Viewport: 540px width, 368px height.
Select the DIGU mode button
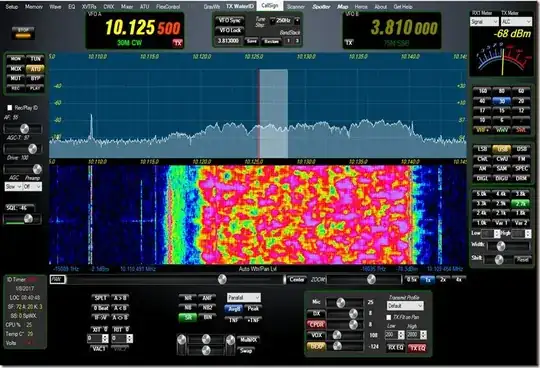502,178
